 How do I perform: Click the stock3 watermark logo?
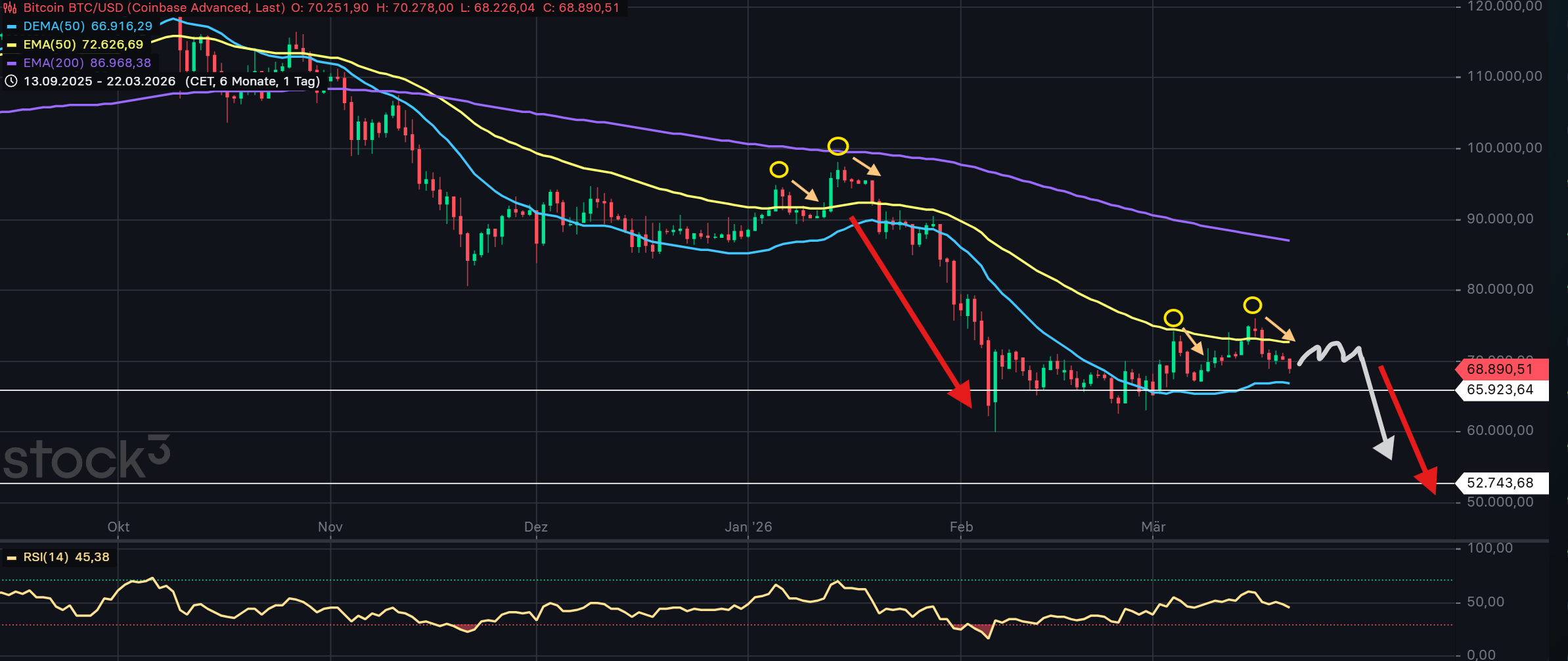pyautogui.click(x=87, y=457)
